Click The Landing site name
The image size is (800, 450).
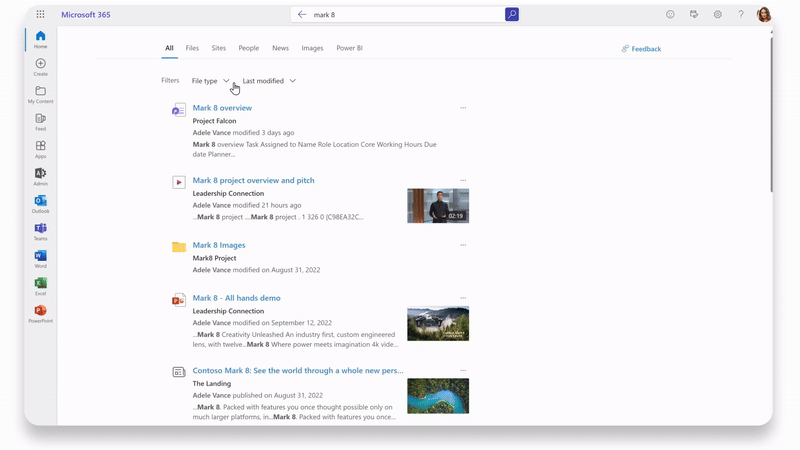tap(212, 384)
